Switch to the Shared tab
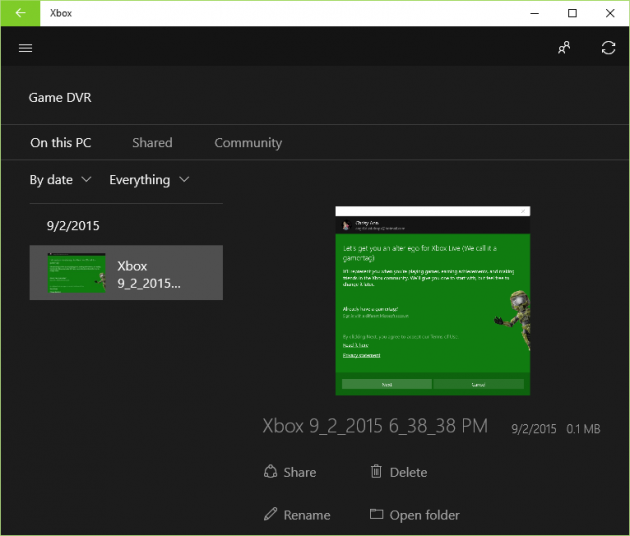 pyautogui.click(x=152, y=143)
